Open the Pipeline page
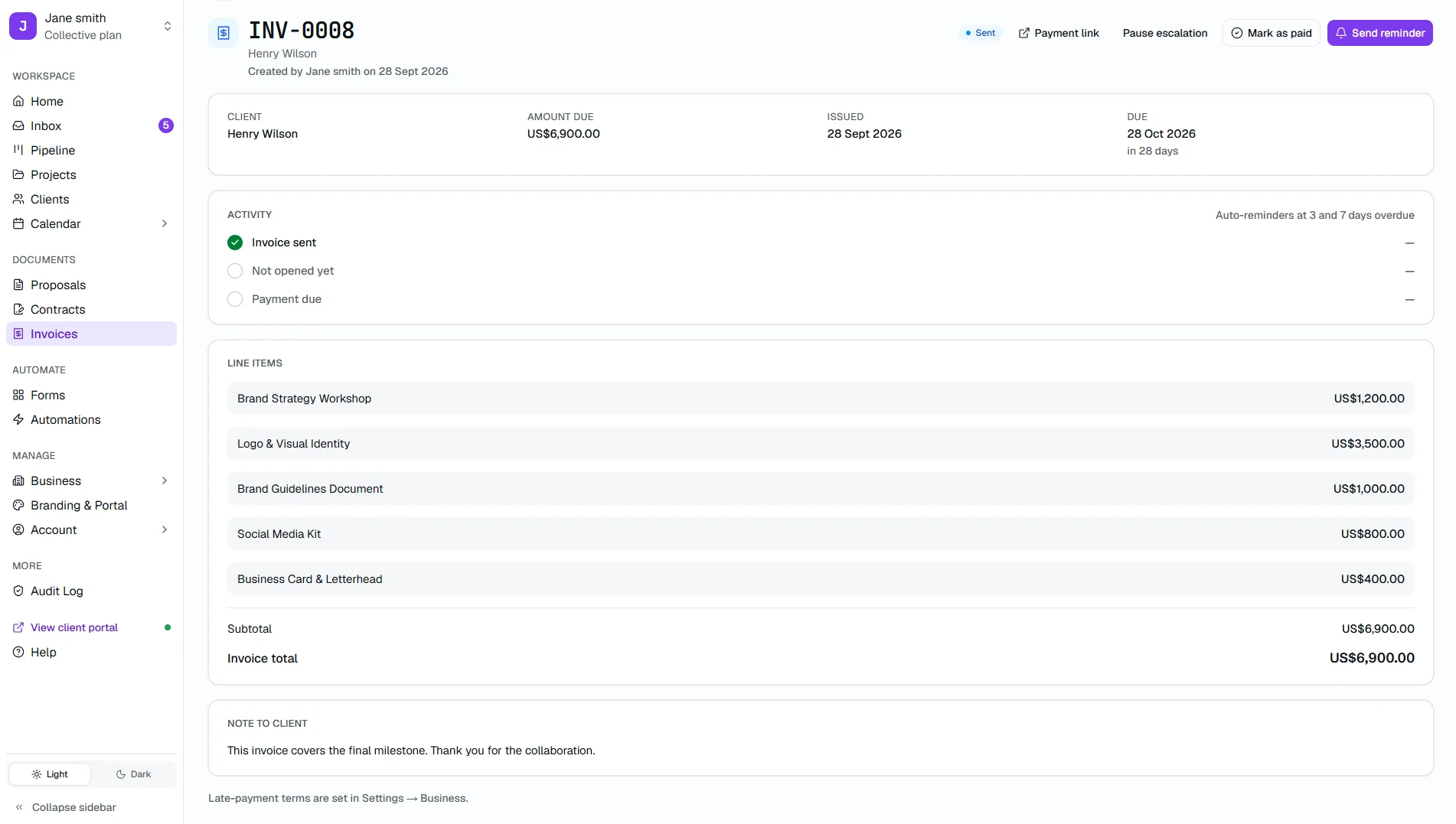Viewport: 1456px width, 824px height. [91, 150]
